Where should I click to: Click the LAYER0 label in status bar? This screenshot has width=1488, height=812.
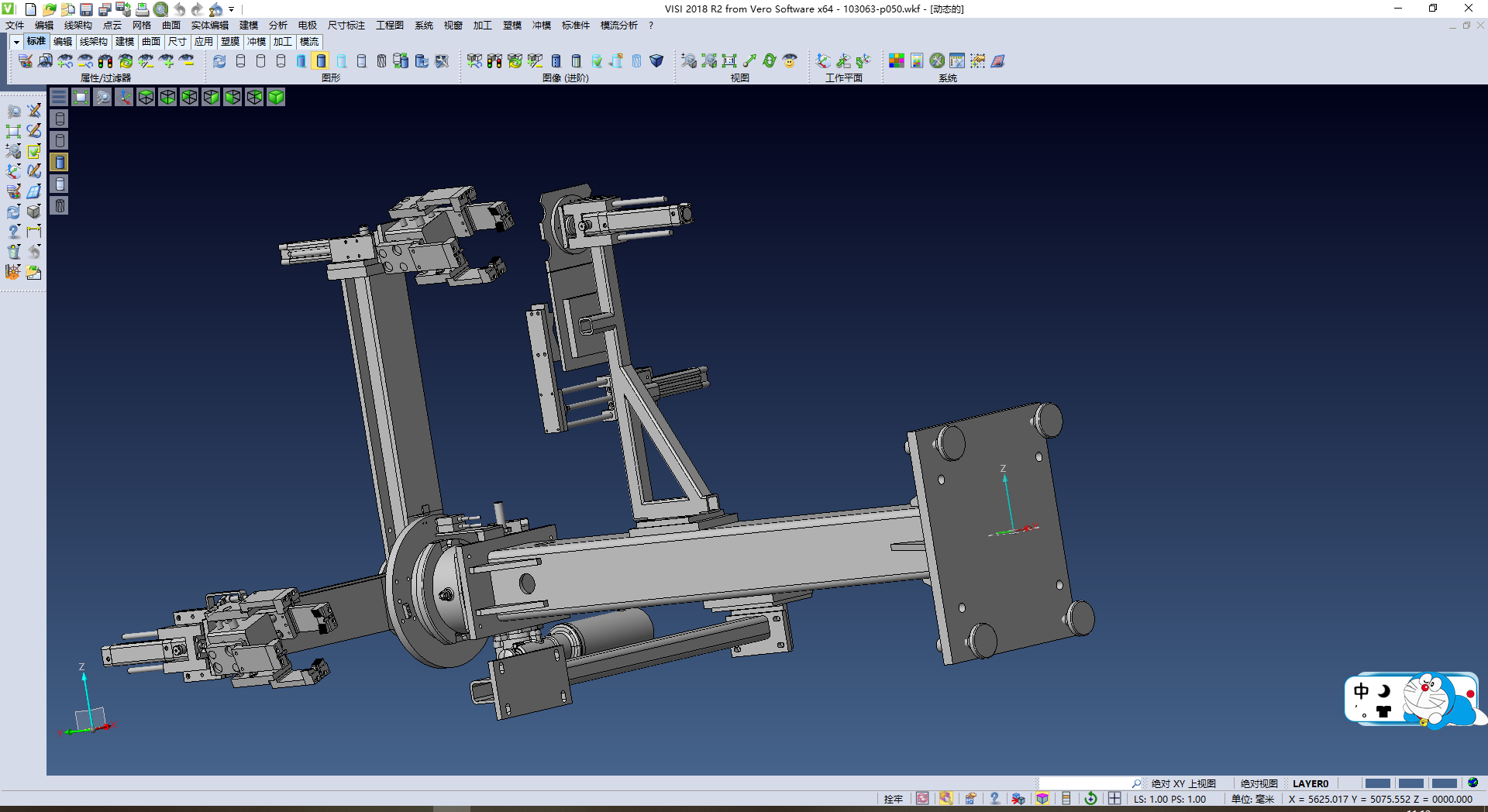(x=1310, y=783)
